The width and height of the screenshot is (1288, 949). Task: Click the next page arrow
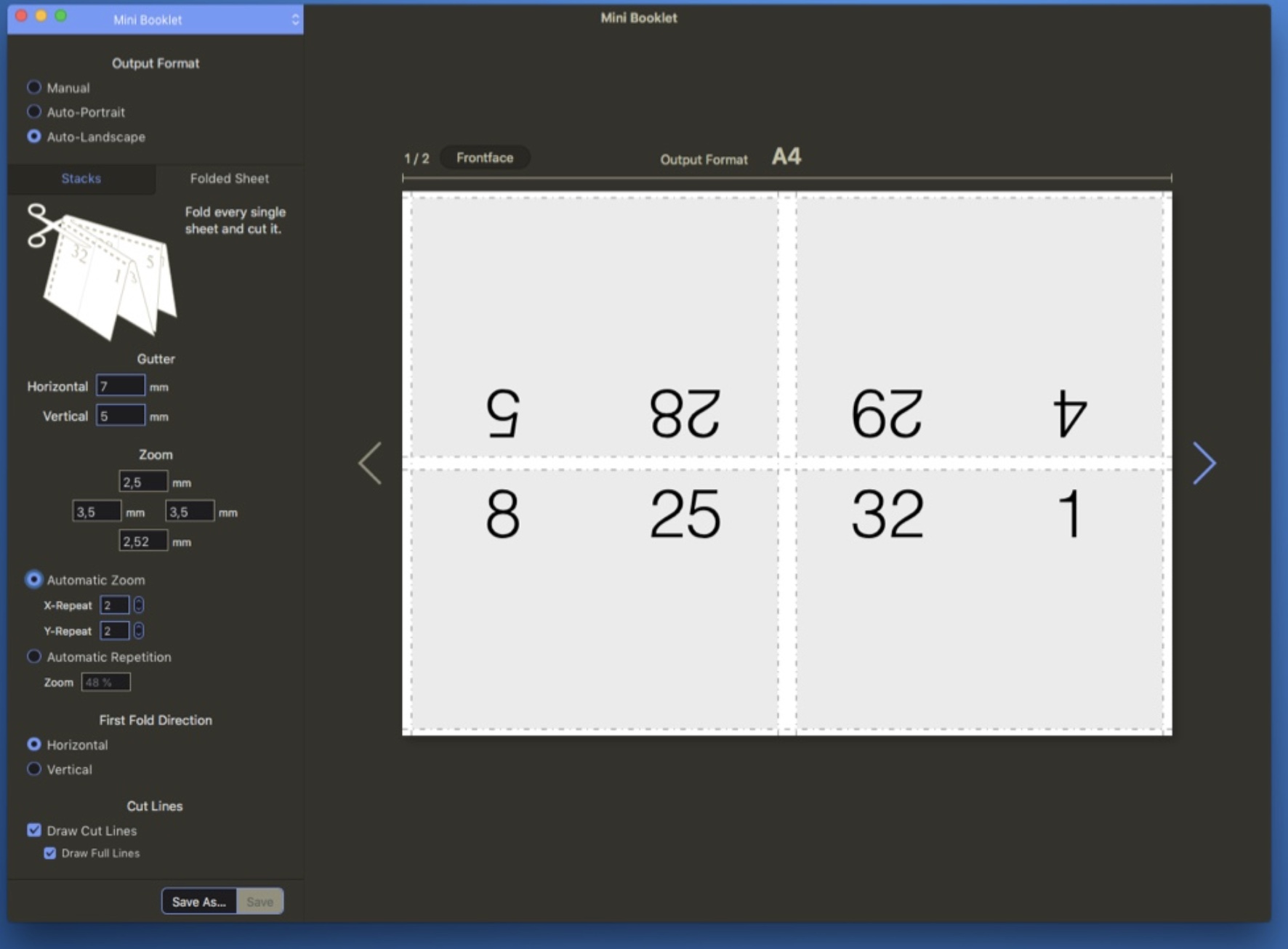click(1204, 463)
